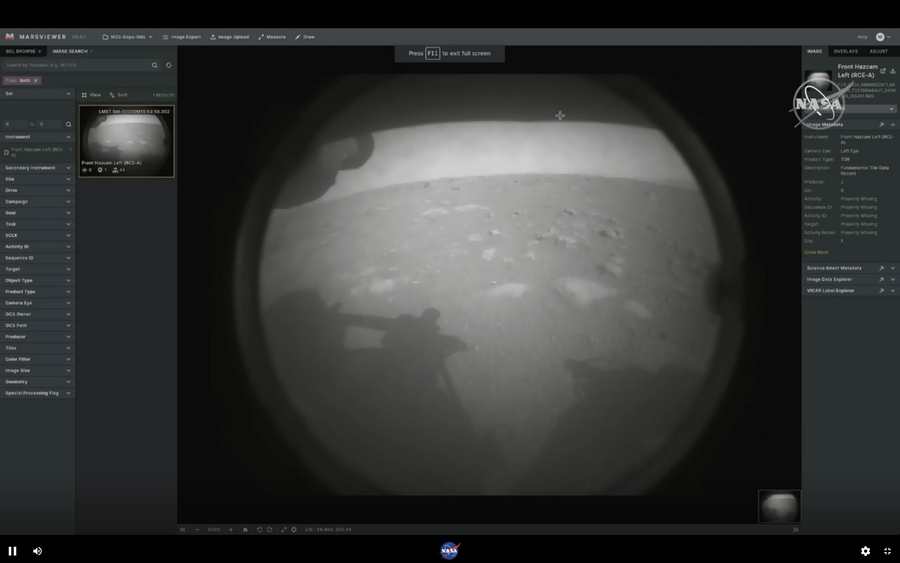Check the Front Hazcam Left instrument checkbox
The image size is (900, 563).
(x=7, y=152)
